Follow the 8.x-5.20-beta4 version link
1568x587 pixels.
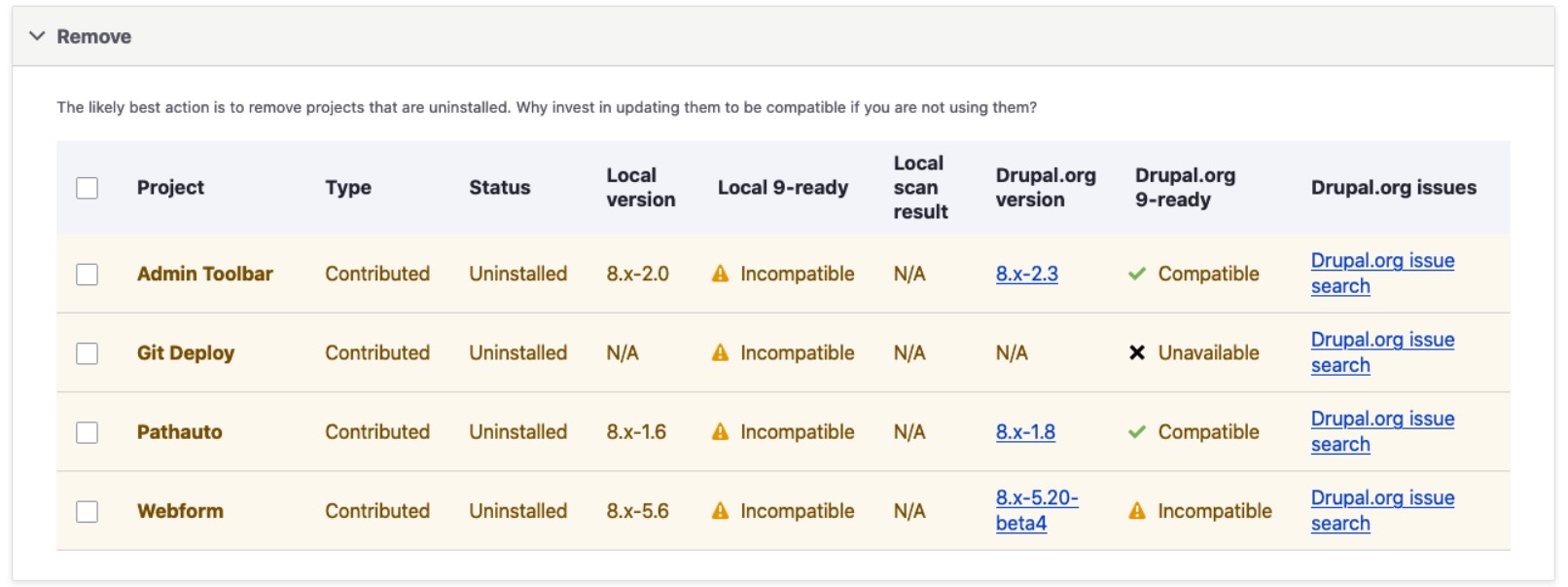tap(1037, 510)
